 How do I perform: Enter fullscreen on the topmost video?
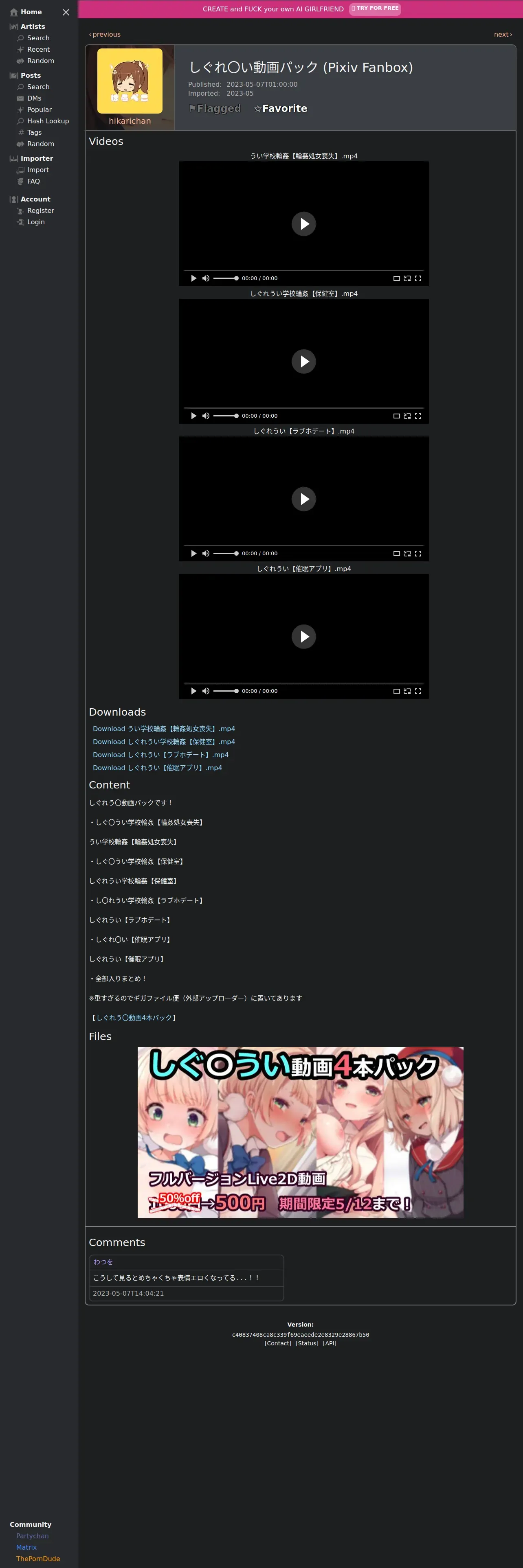point(418,278)
